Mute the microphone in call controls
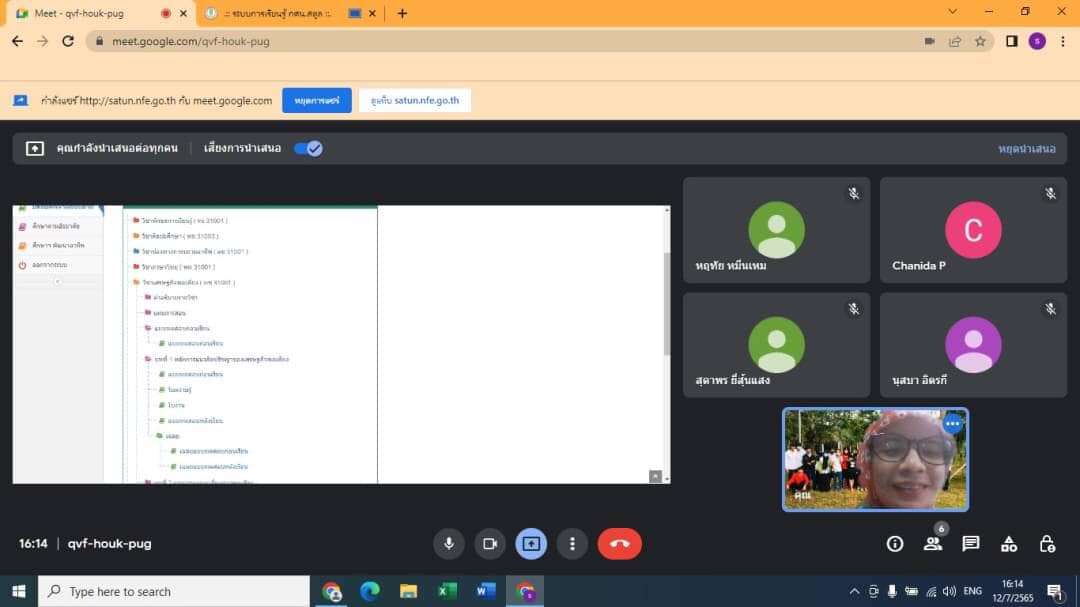This screenshot has width=1080, height=607. (x=449, y=544)
